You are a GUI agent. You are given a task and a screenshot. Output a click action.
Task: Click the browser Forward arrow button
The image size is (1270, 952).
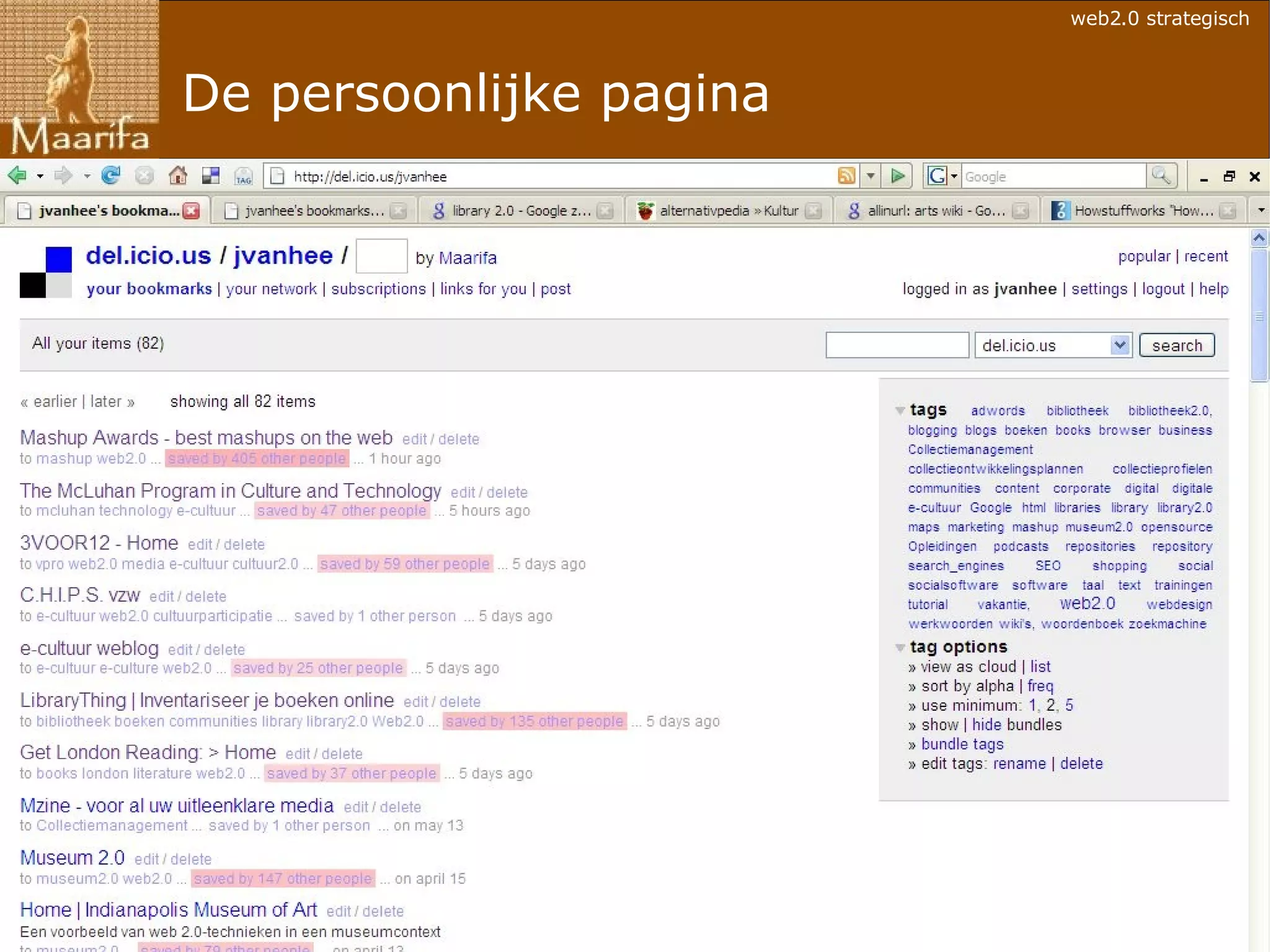point(63,176)
